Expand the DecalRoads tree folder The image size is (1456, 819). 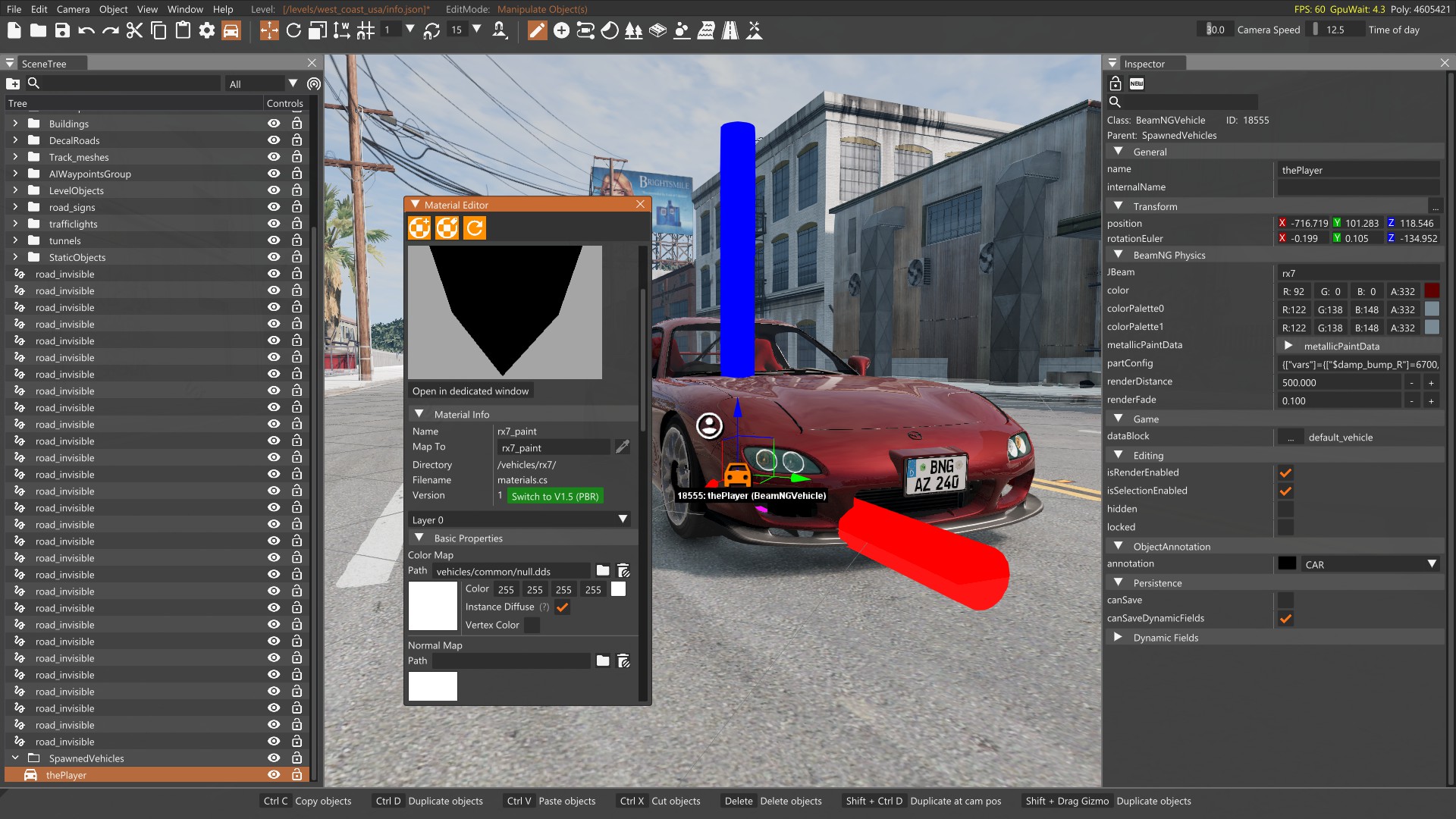point(15,140)
